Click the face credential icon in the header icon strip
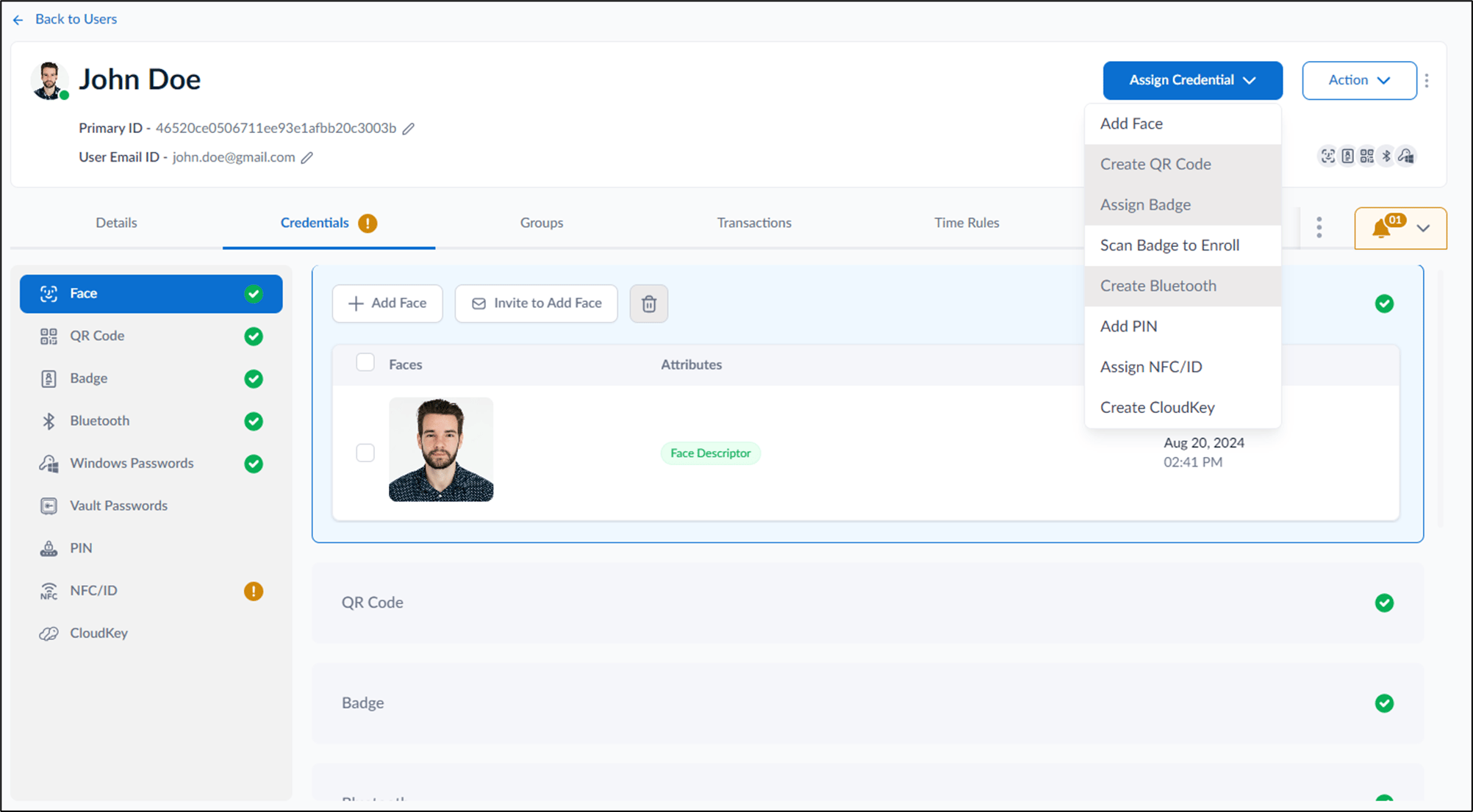This screenshot has height=812, width=1473. [x=1327, y=156]
